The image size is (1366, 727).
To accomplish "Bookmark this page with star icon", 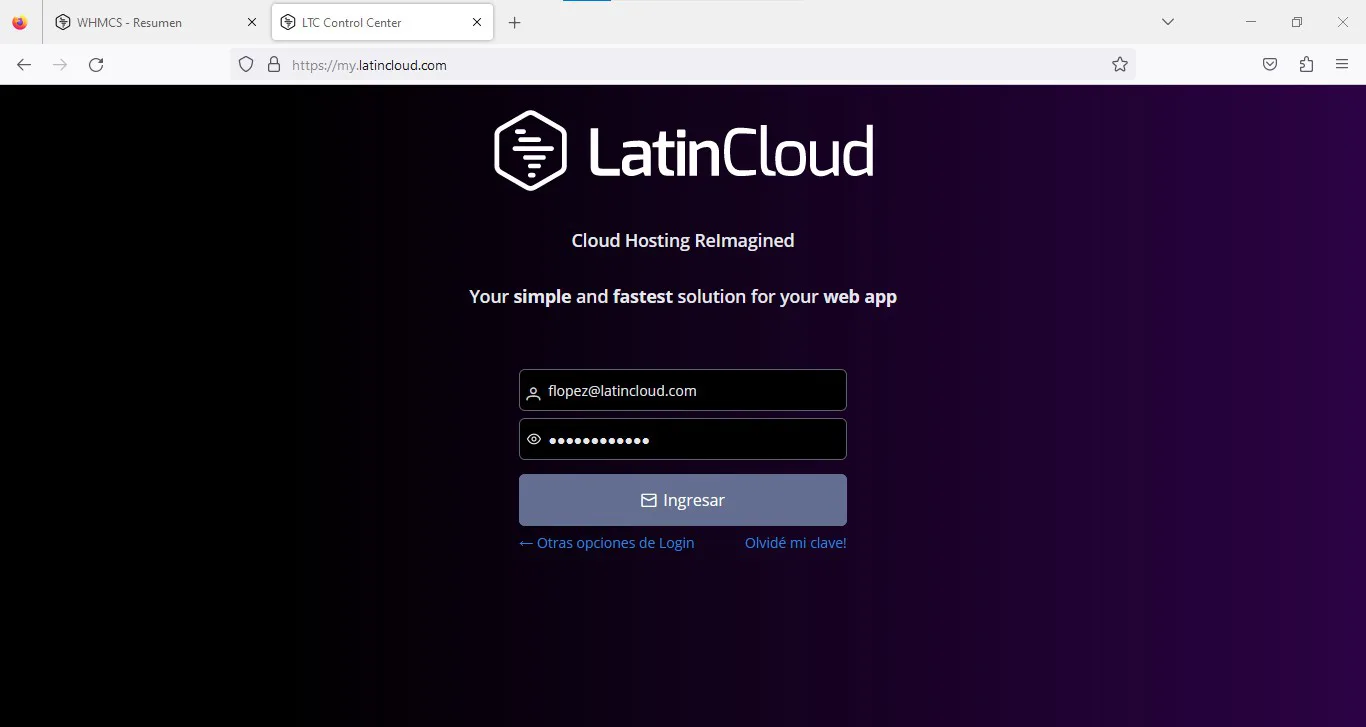I will coord(1120,65).
